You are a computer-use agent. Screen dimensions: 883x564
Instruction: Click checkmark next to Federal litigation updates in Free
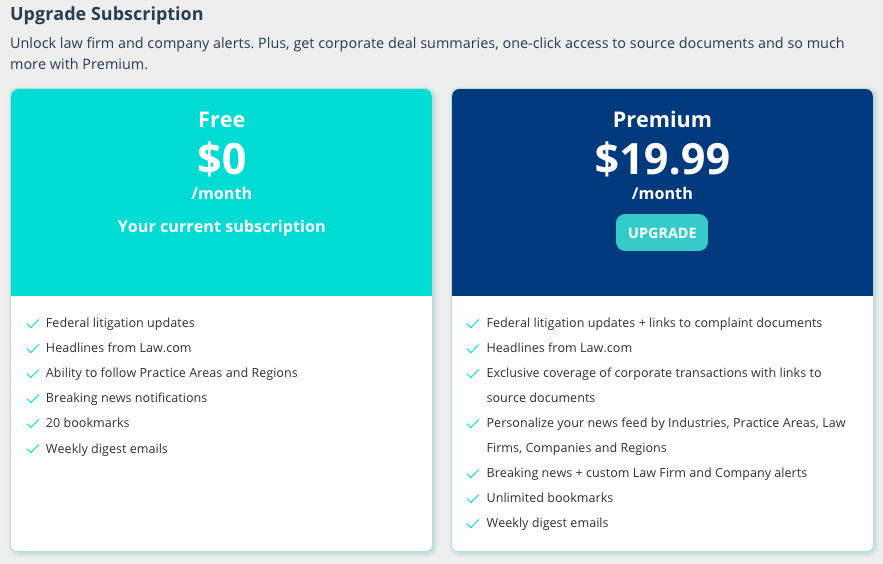pos(33,324)
